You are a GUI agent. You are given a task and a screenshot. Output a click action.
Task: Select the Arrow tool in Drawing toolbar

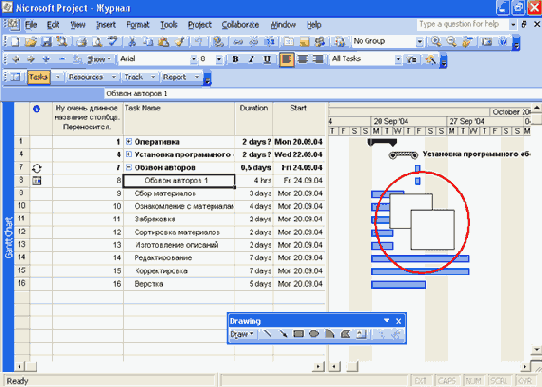click(x=283, y=334)
